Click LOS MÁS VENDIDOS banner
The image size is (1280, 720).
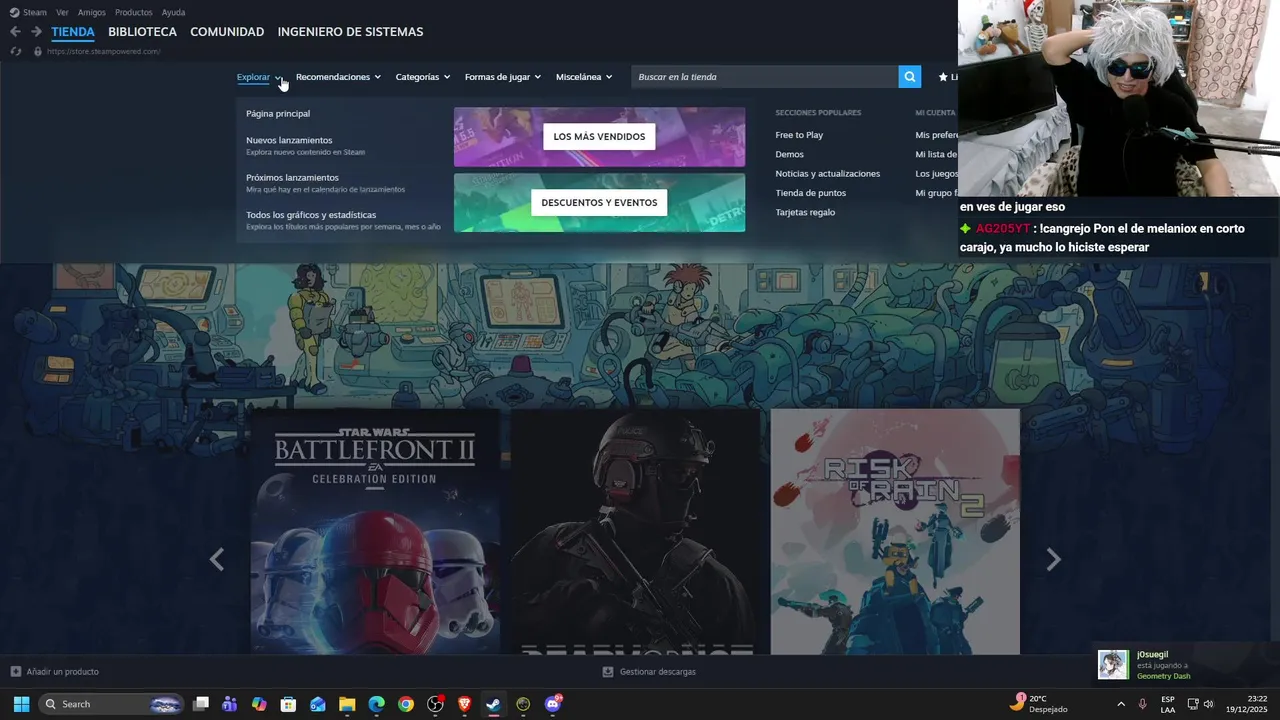[x=599, y=137]
